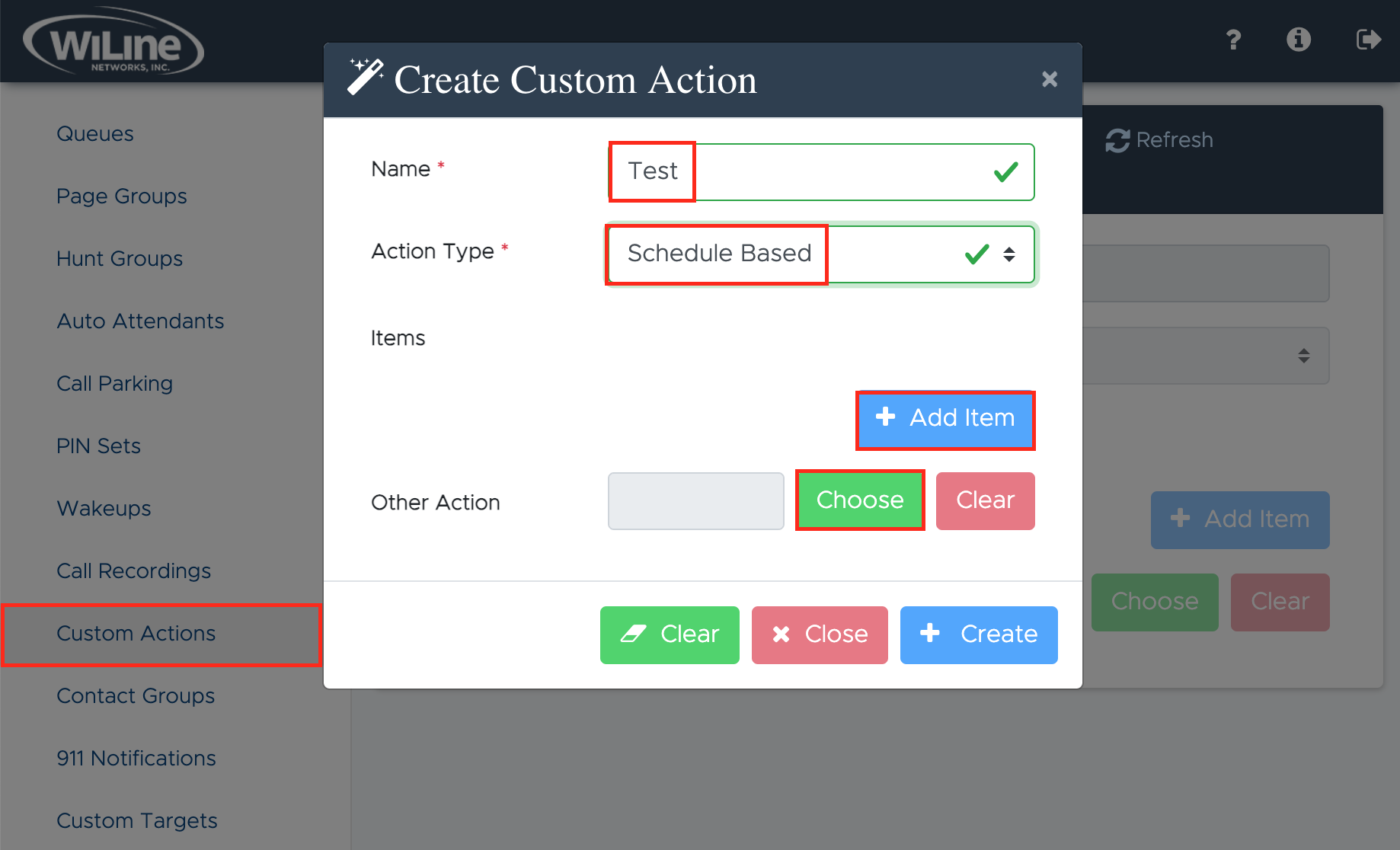Click the red Clear button beside Choose

[x=984, y=500]
